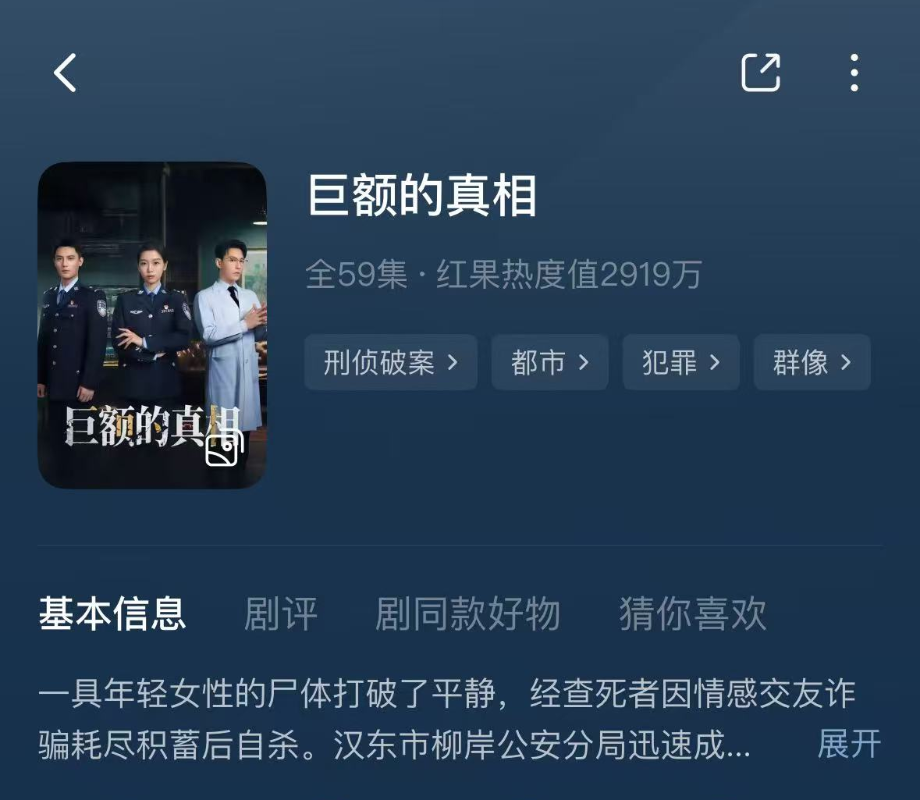Click the chevron next to 犯罪
Viewport: 920px width, 800px height.
(x=715, y=362)
